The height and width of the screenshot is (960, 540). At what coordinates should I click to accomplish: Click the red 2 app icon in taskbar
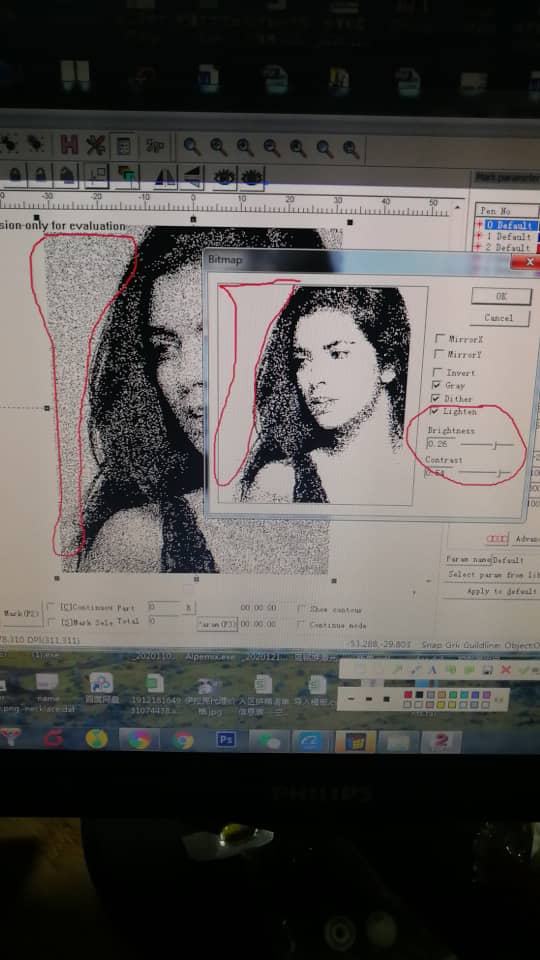[441, 742]
